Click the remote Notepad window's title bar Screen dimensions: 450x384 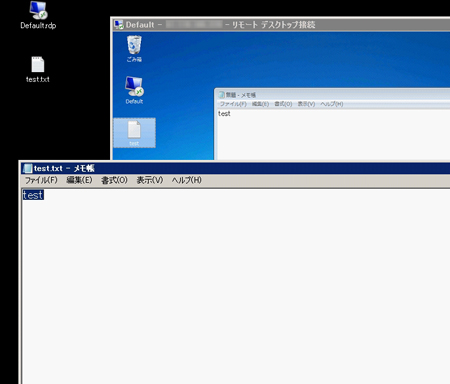333,95
